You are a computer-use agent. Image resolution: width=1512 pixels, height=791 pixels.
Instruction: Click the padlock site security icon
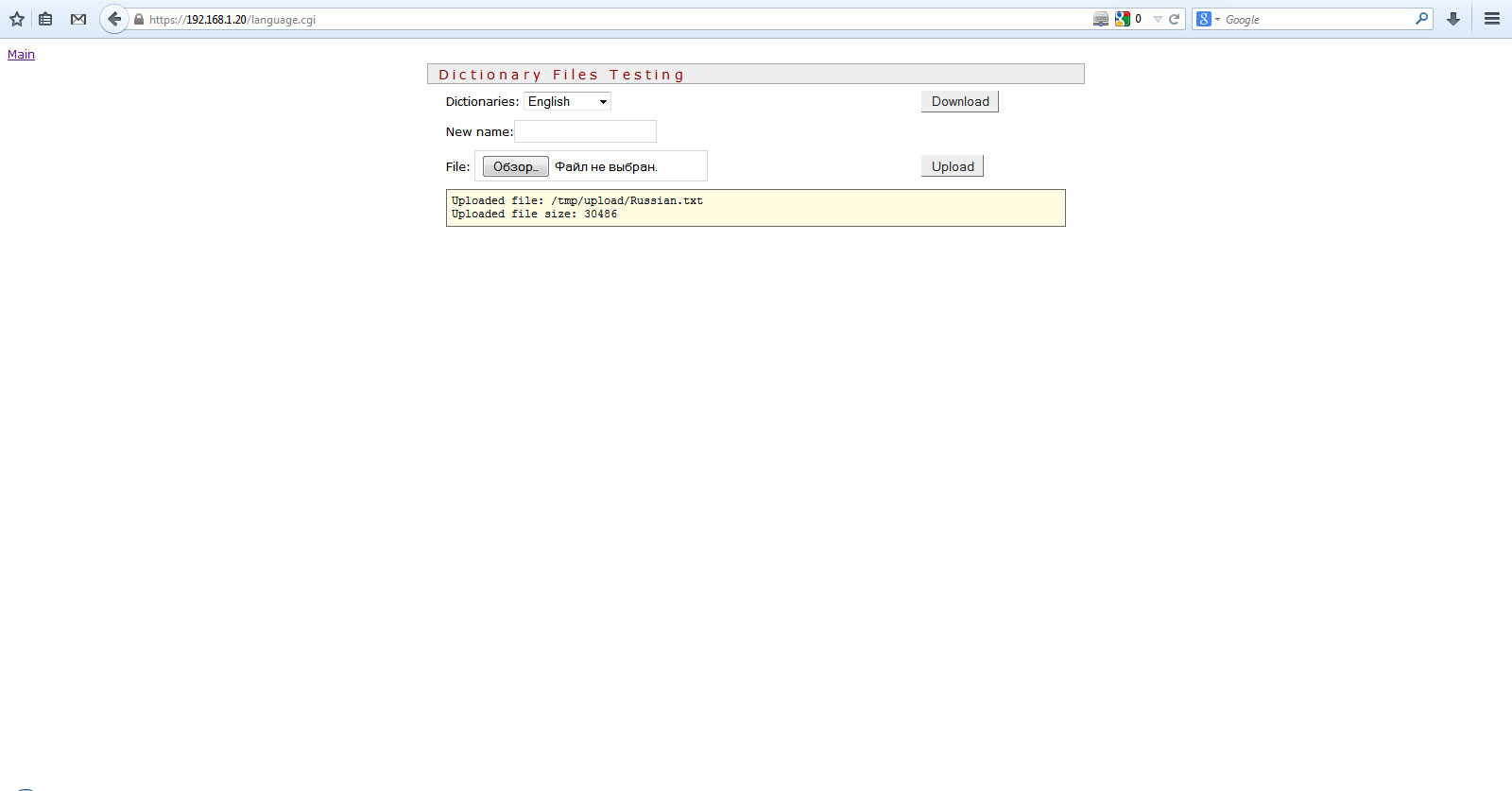[139, 20]
